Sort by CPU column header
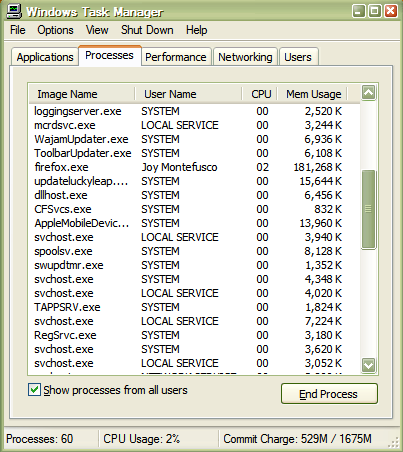The image size is (403, 452). click(259, 94)
